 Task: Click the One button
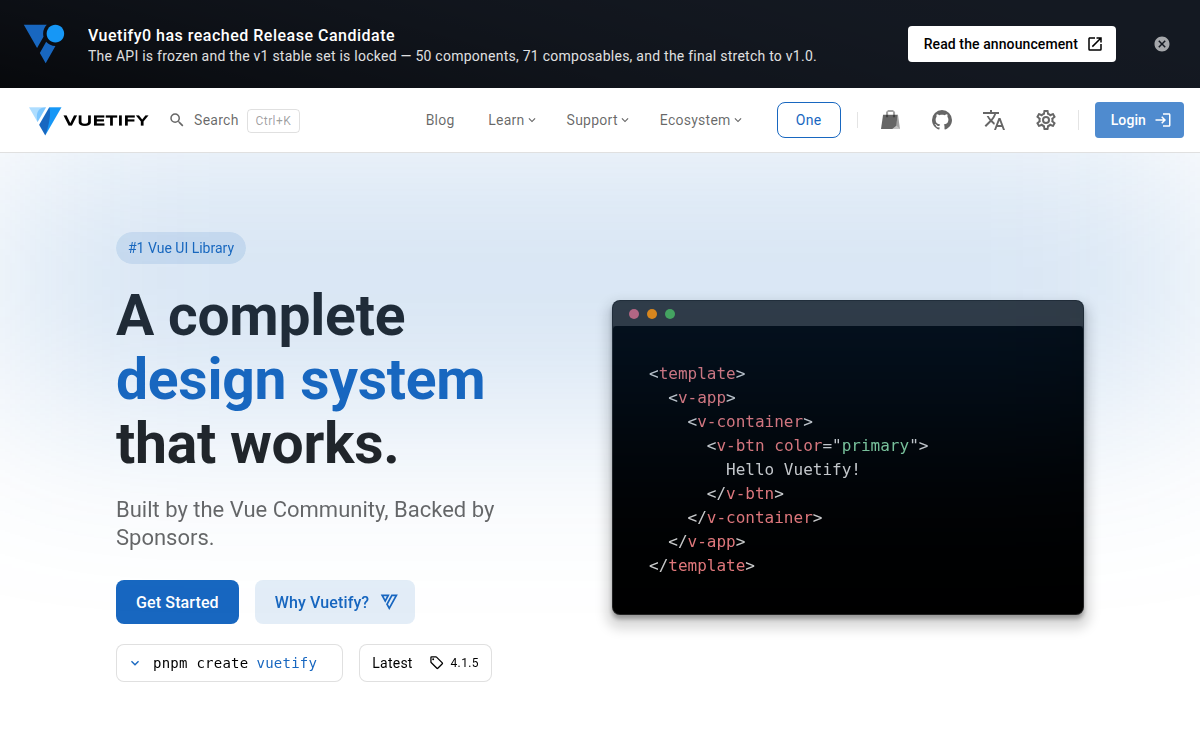[x=809, y=120]
